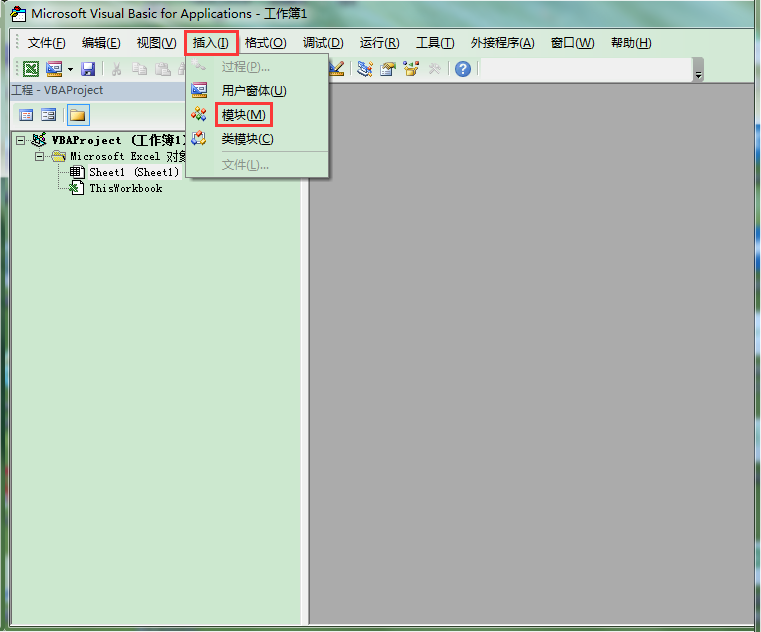
Task: Click the 插入(I) menu
Action: [211, 43]
